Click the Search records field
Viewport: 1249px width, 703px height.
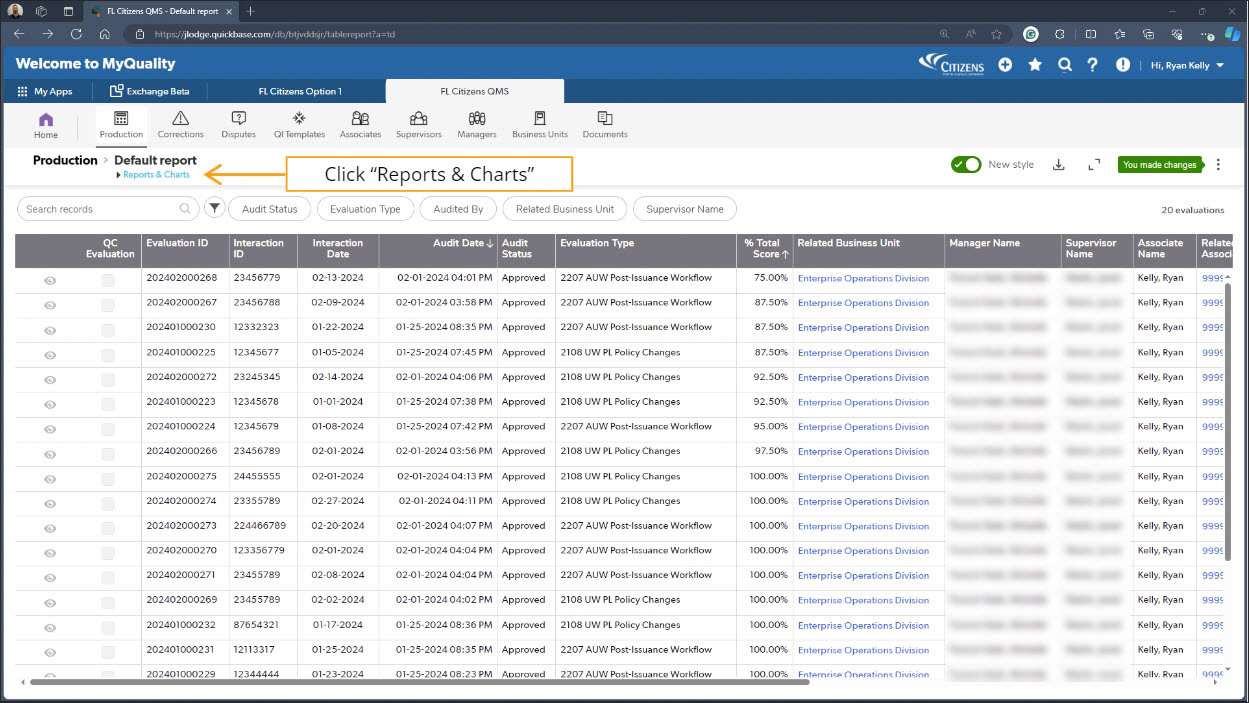(107, 209)
